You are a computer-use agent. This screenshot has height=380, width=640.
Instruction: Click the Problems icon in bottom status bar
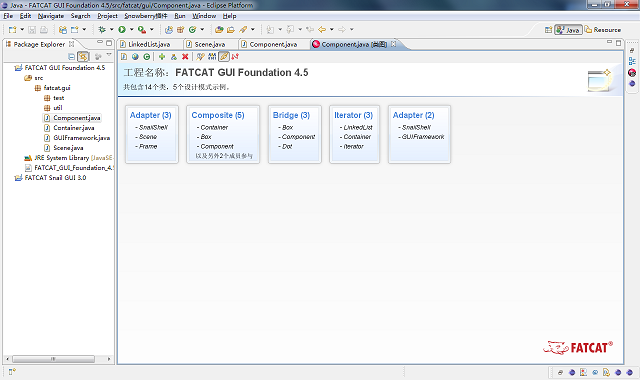(x=583, y=372)
